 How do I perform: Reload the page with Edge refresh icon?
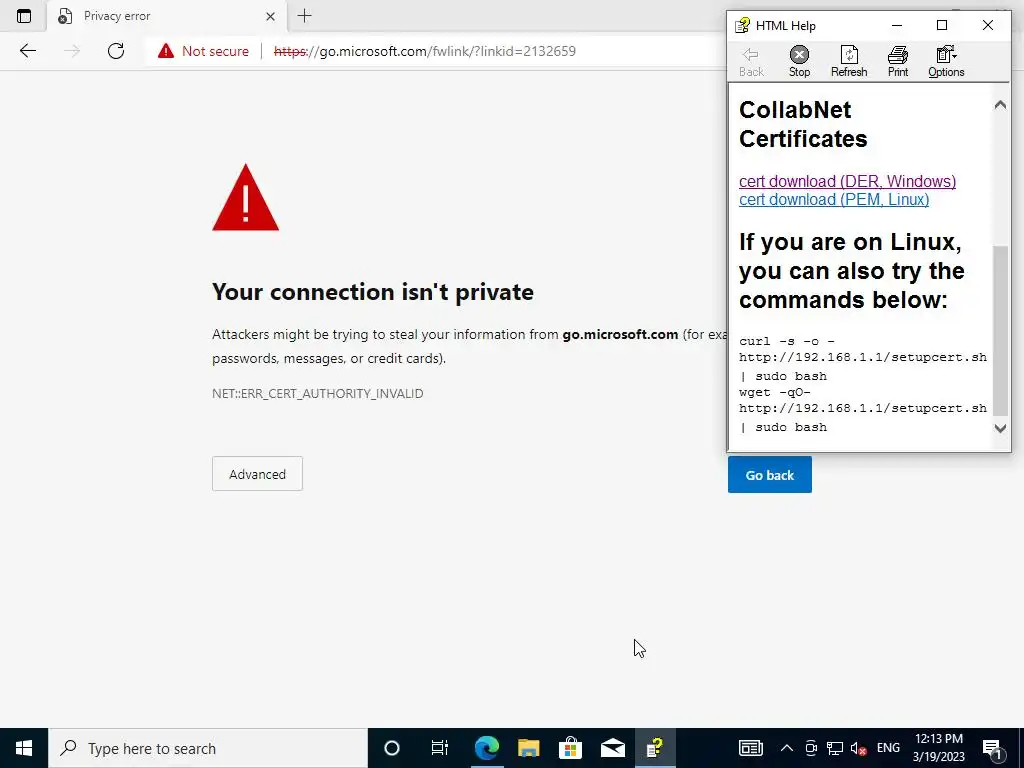[x=116, y=51]
